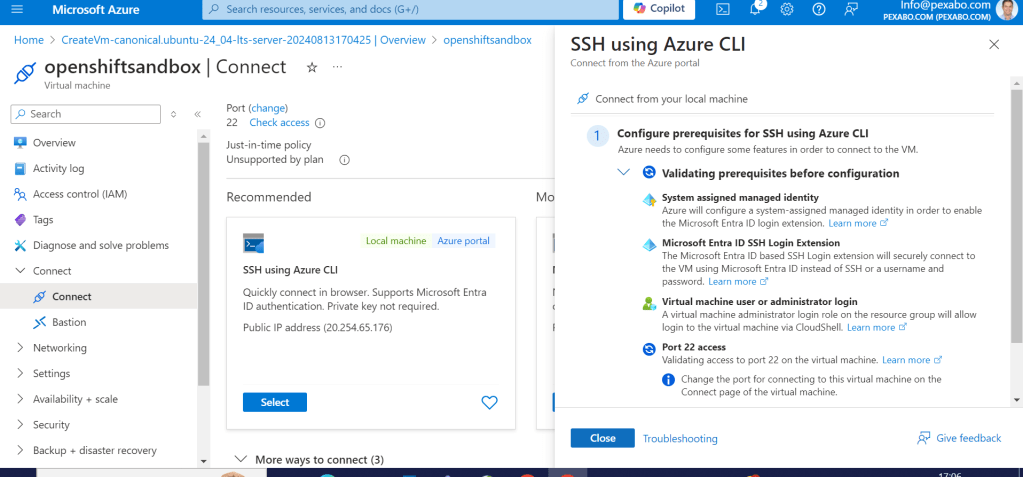Click the blue info icon about changing port

coord(668,380)
